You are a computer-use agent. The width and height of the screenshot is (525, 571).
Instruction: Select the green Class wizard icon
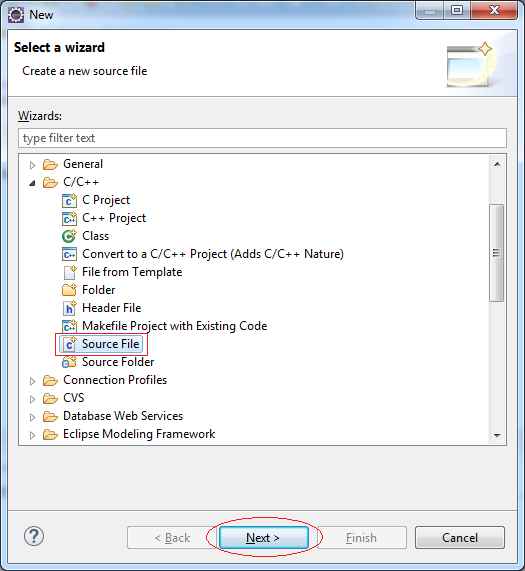(69, 236)
